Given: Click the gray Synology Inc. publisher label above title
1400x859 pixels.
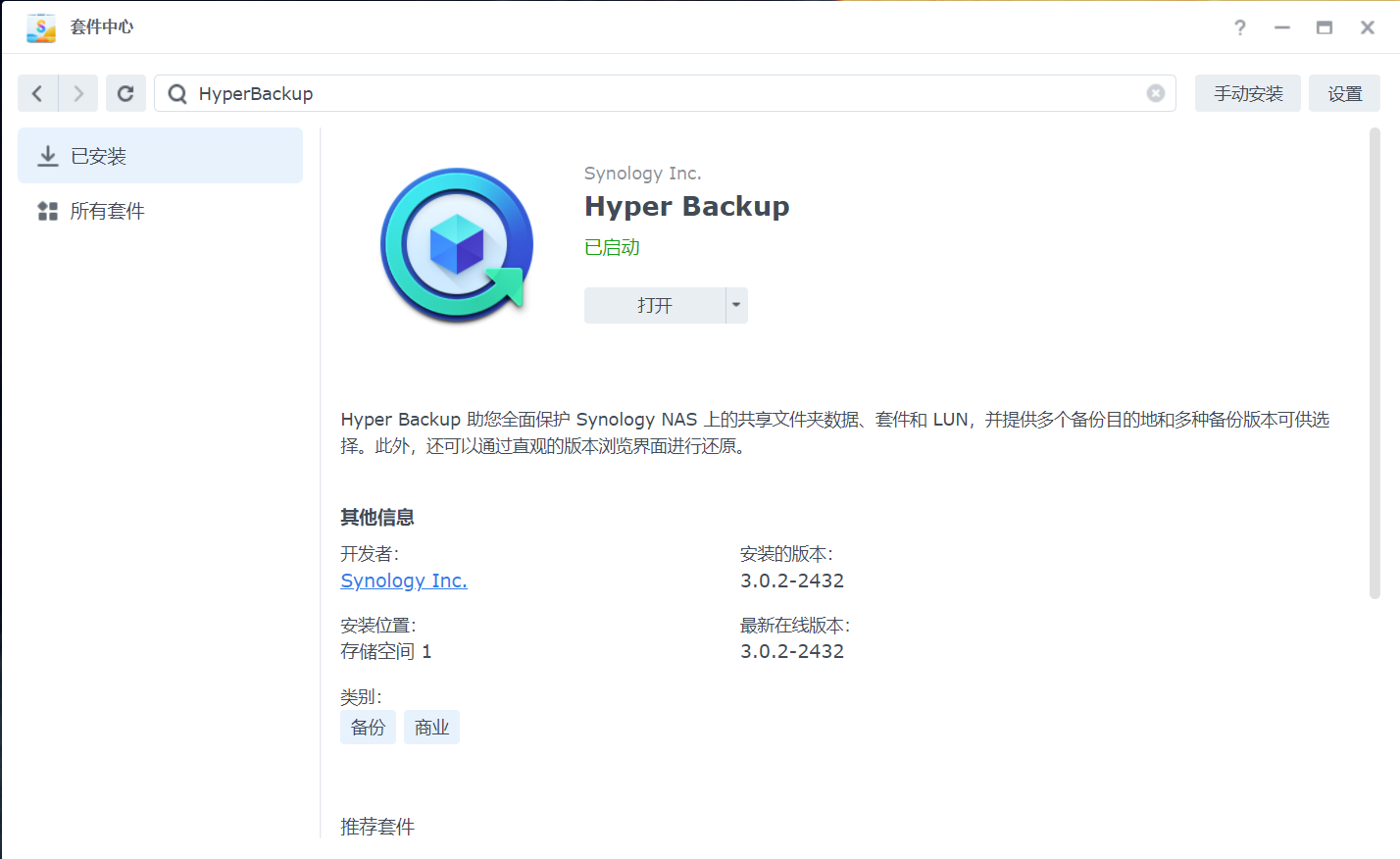Looking at the screenshot, I should tap(643, 174).
